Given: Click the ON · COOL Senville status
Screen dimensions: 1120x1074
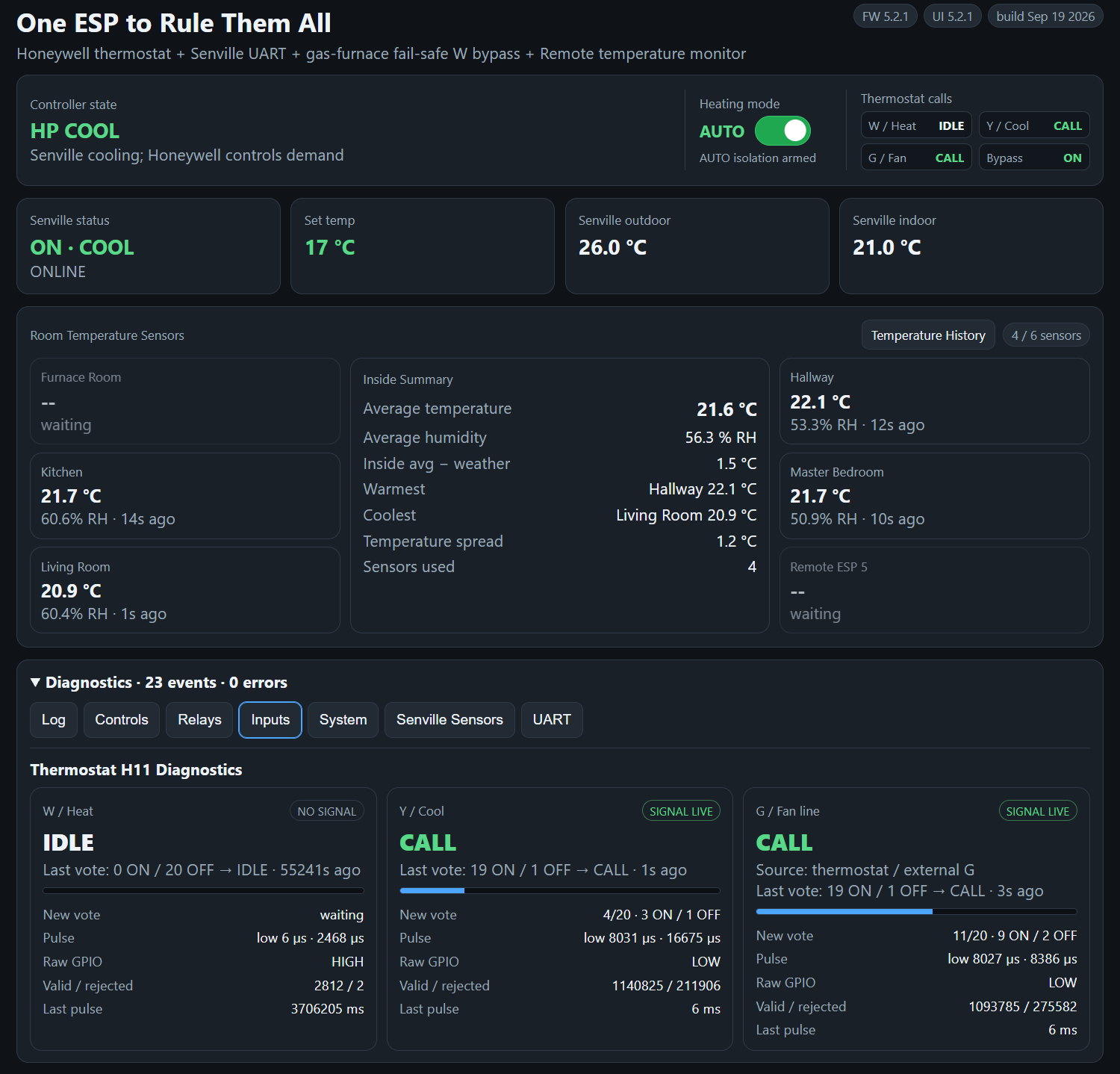Looking at the screenshot, I should click(82, 247).
